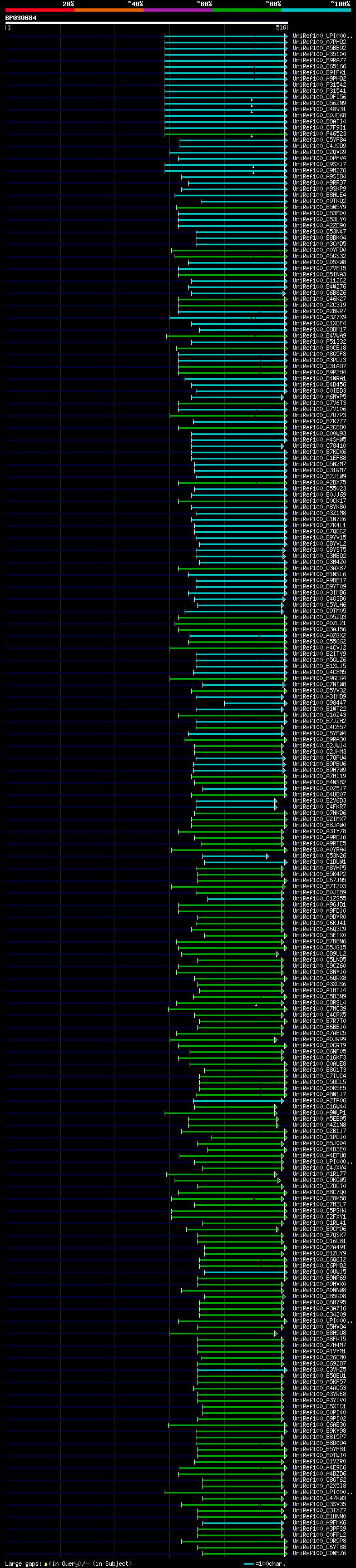356x1568 pixels.
Task: Open the UniRef100_Q3SV35 hit
Action: coord(319,1504)
